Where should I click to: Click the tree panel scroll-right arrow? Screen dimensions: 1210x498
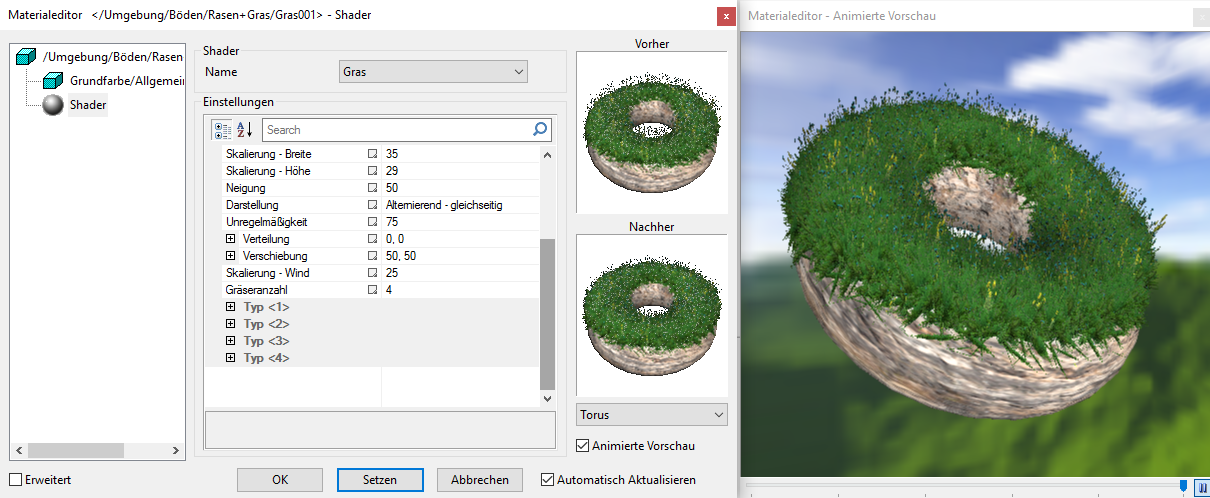point(175,450)
